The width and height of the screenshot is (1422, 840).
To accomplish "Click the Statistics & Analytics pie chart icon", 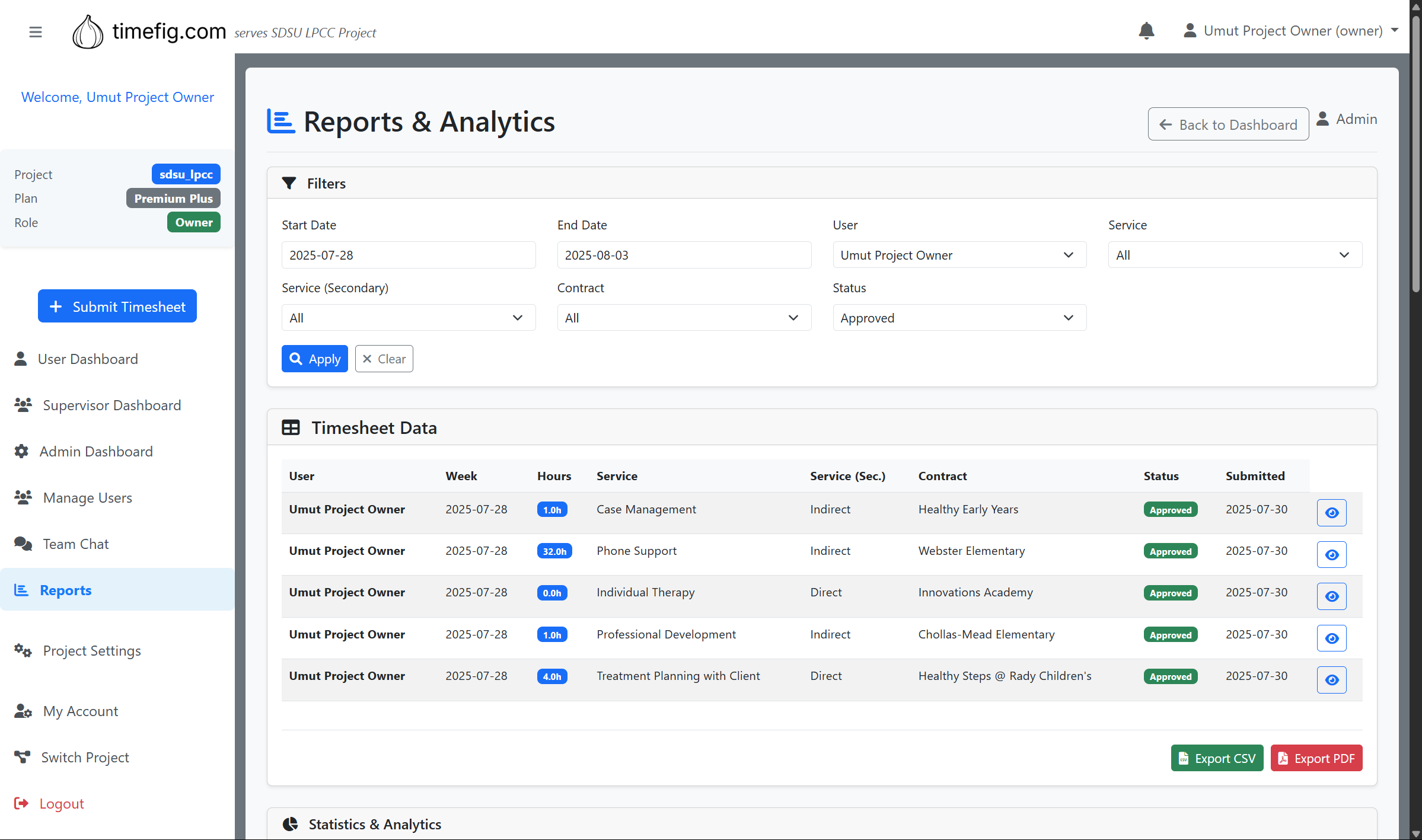I will pos(290,824).
